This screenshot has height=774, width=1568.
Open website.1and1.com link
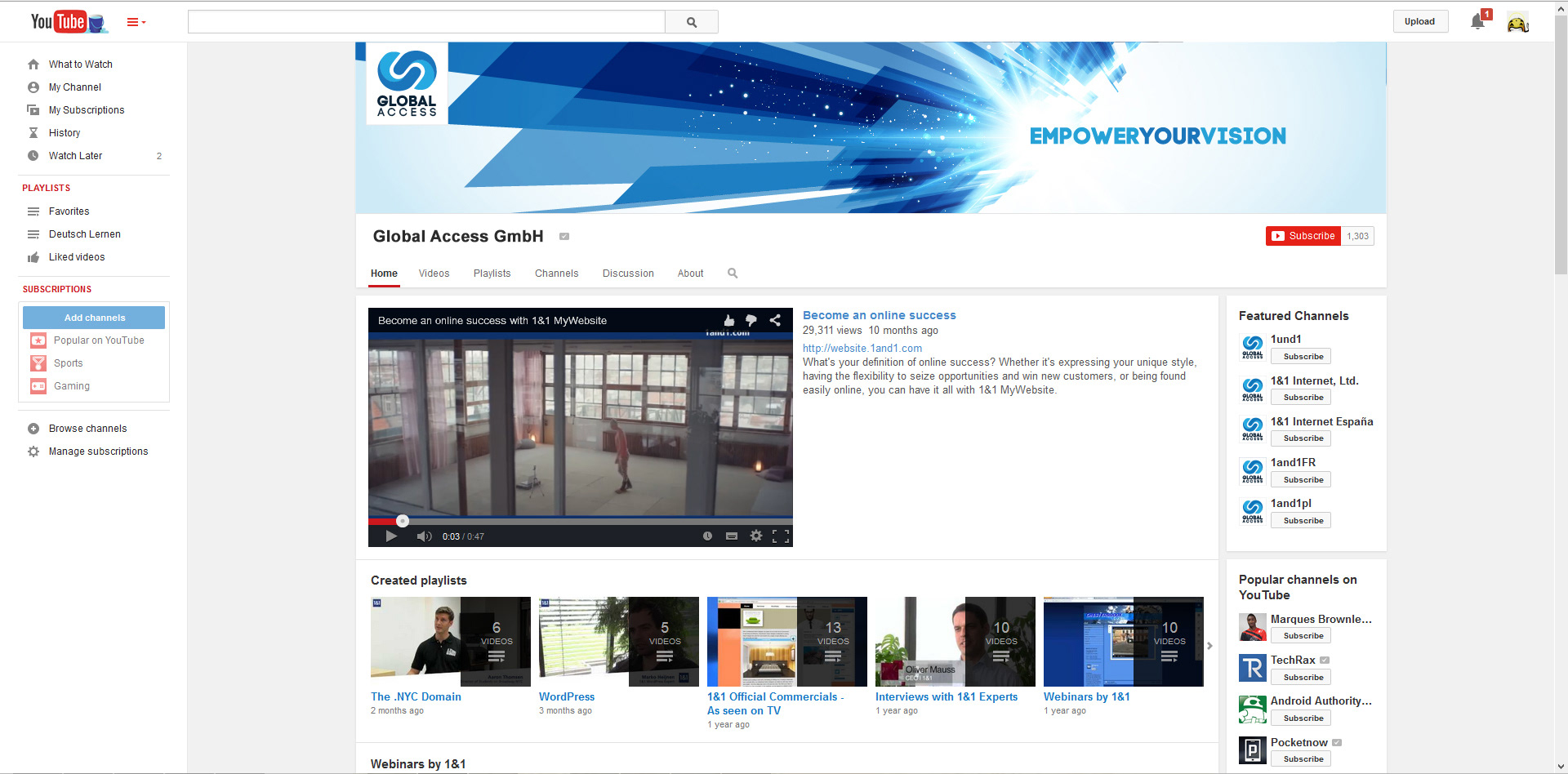(x=862, y=348)
